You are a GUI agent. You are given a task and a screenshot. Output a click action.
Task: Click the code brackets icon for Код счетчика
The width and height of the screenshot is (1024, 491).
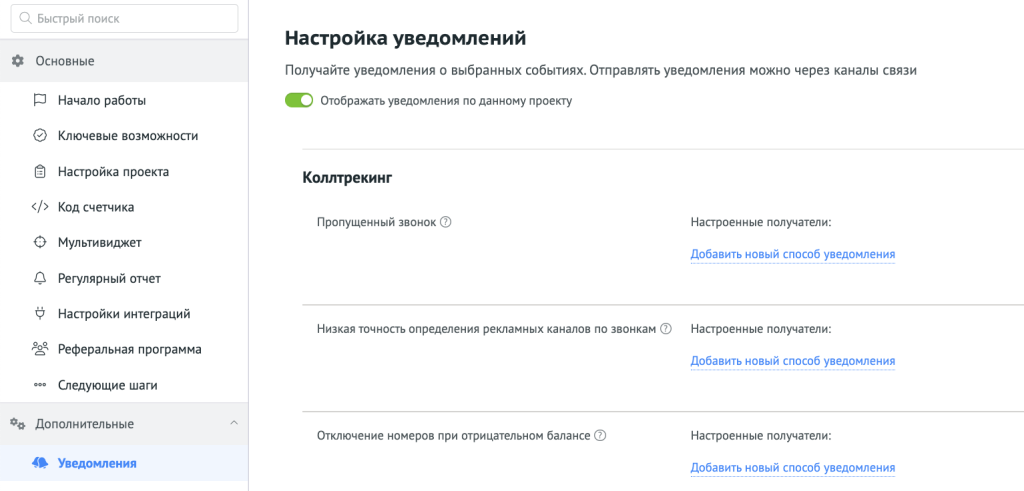(40, 207)
